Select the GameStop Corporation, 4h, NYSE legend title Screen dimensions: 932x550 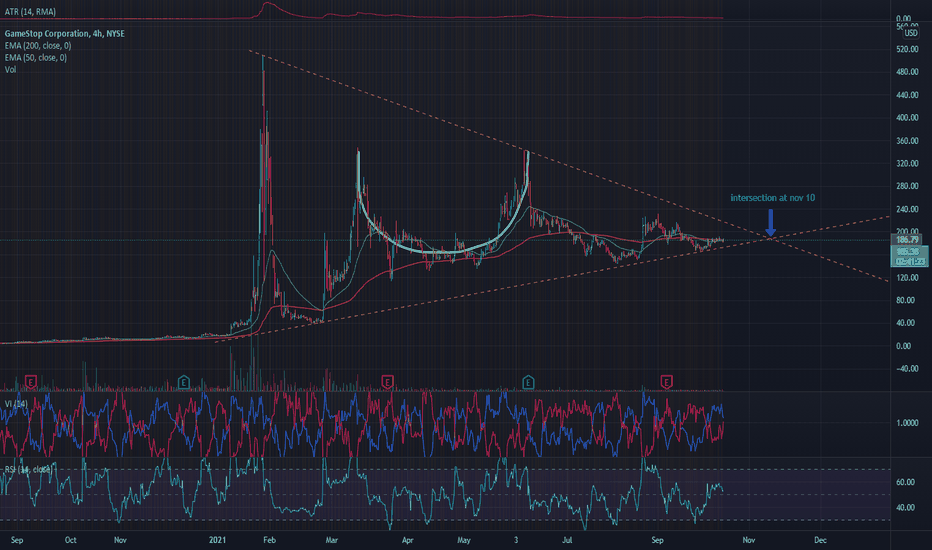[65, 34]
